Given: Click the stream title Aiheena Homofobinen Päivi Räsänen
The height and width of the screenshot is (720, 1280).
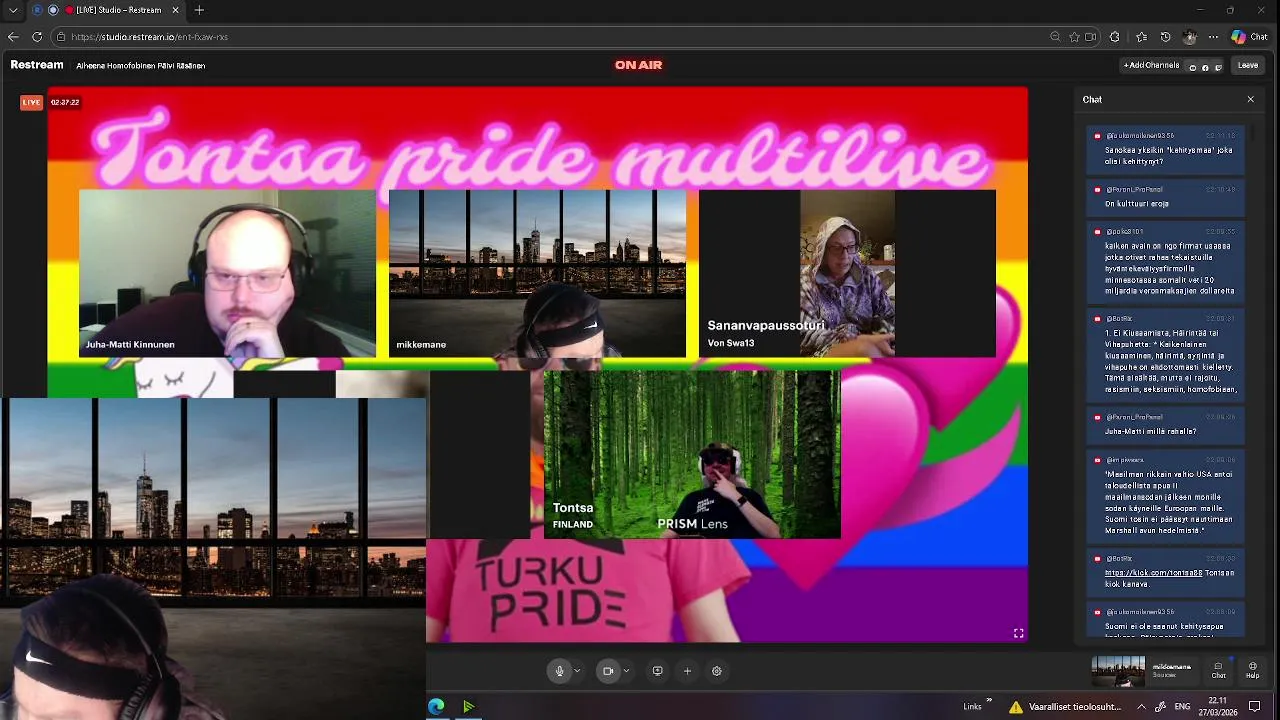Looking at the screenshot, I should 141,66.
